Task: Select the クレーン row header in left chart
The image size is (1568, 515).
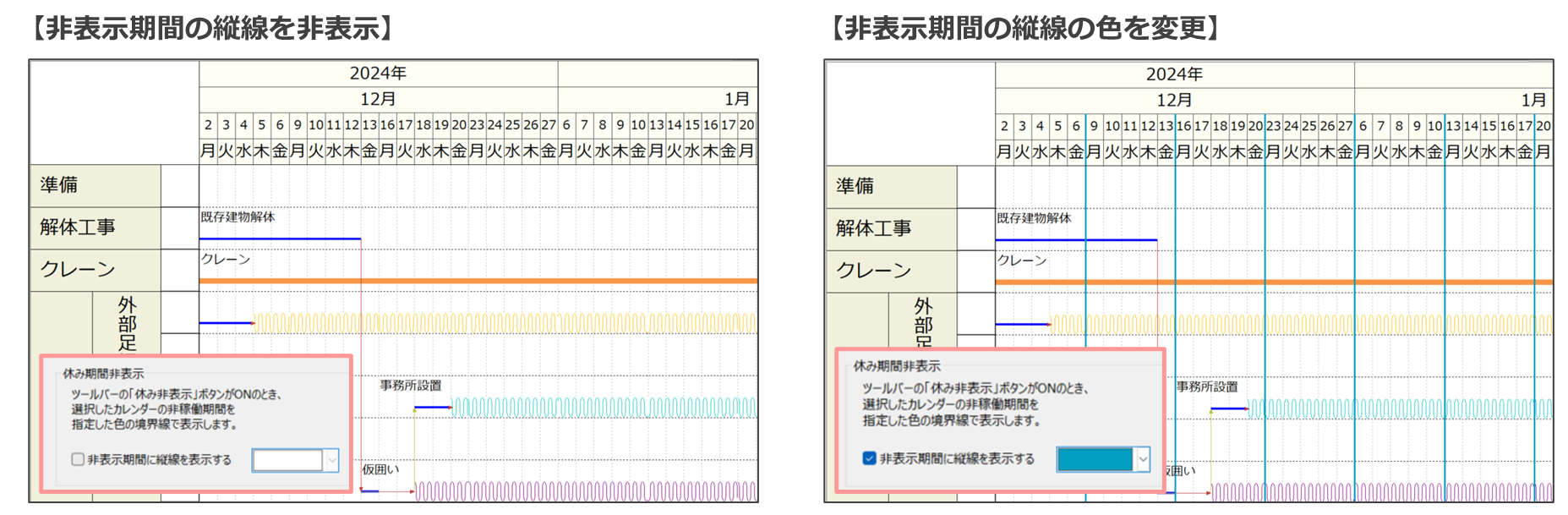Action: point(96,270)
